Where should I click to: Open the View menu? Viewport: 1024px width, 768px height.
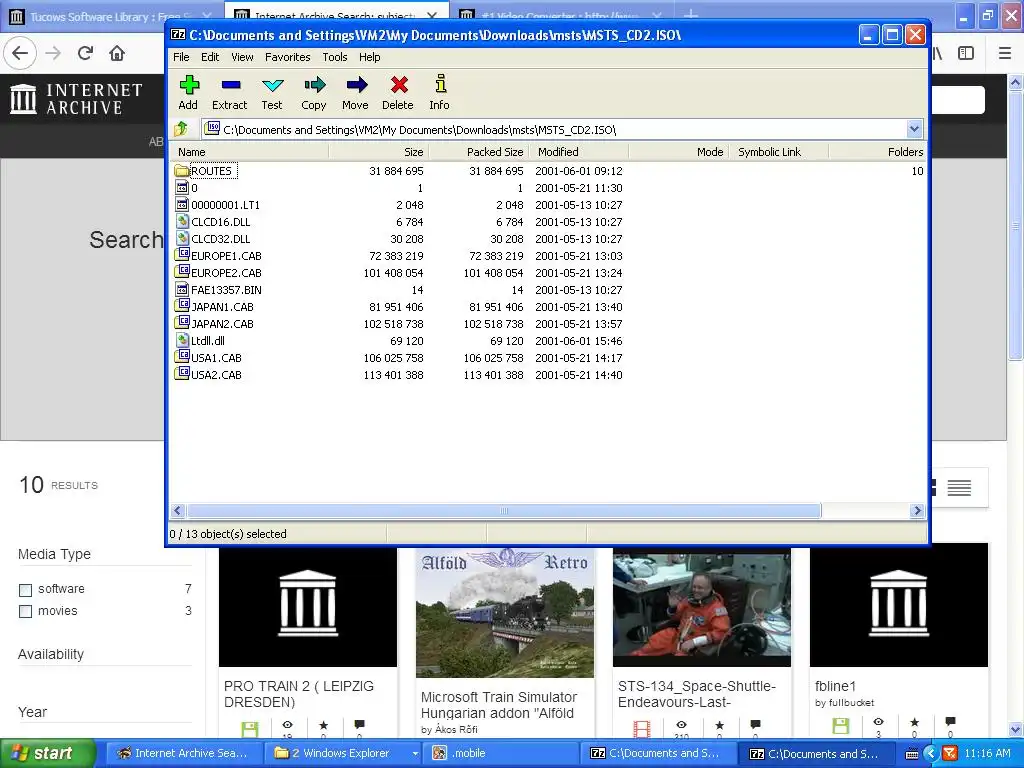coord(242,57)
